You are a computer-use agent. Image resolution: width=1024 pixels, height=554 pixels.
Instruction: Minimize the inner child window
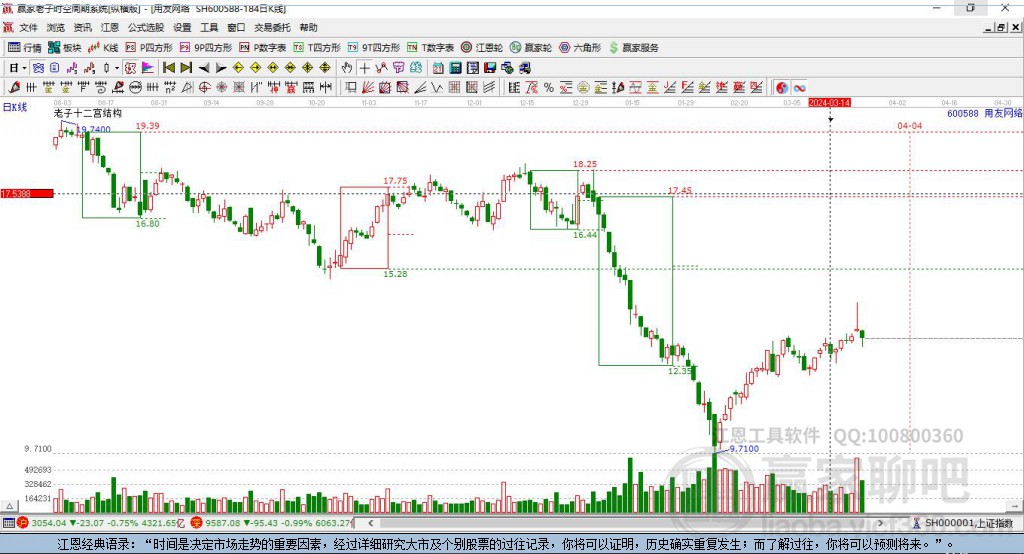pos(989,27)
